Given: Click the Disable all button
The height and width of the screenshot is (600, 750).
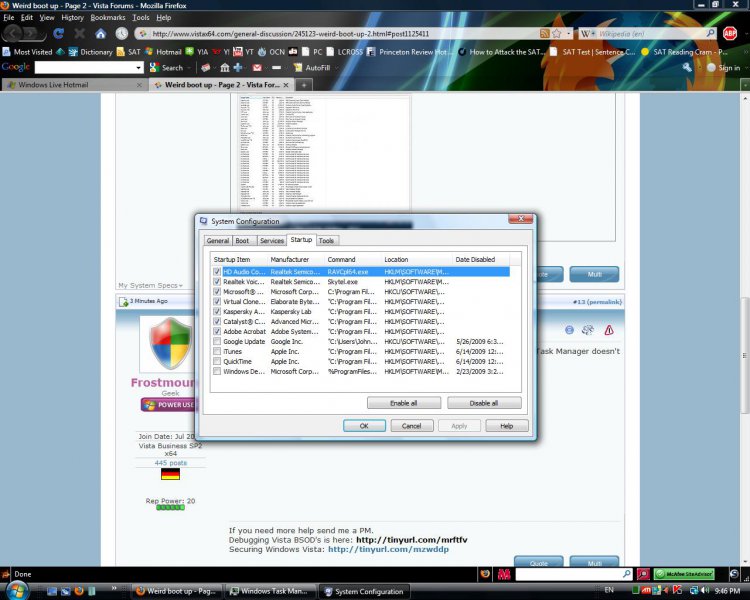Looking at the screenshot, I should (x=484, y=403).
